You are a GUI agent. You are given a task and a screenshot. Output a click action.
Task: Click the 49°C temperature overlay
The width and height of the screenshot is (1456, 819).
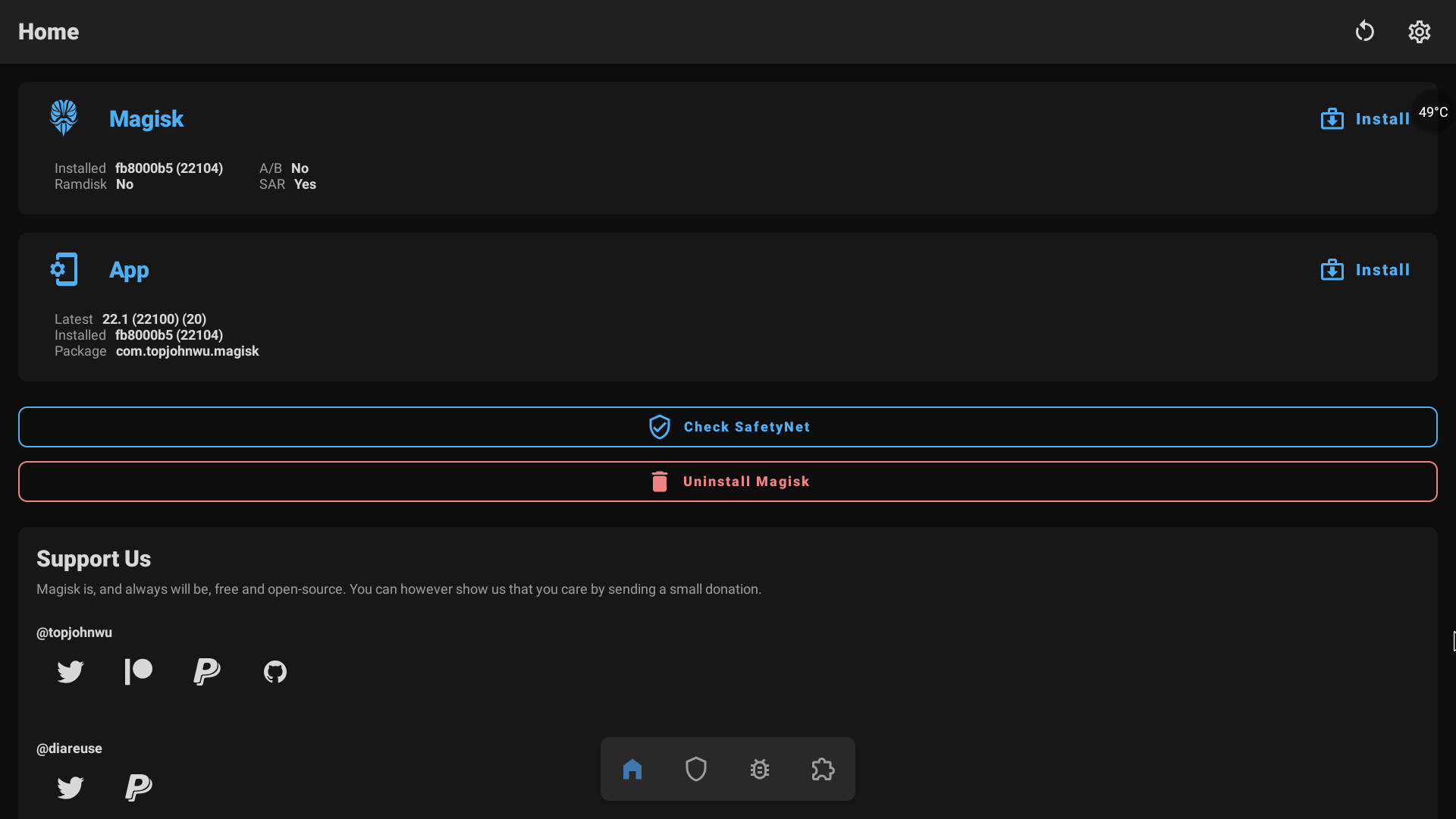click(x=1432, y=112)
